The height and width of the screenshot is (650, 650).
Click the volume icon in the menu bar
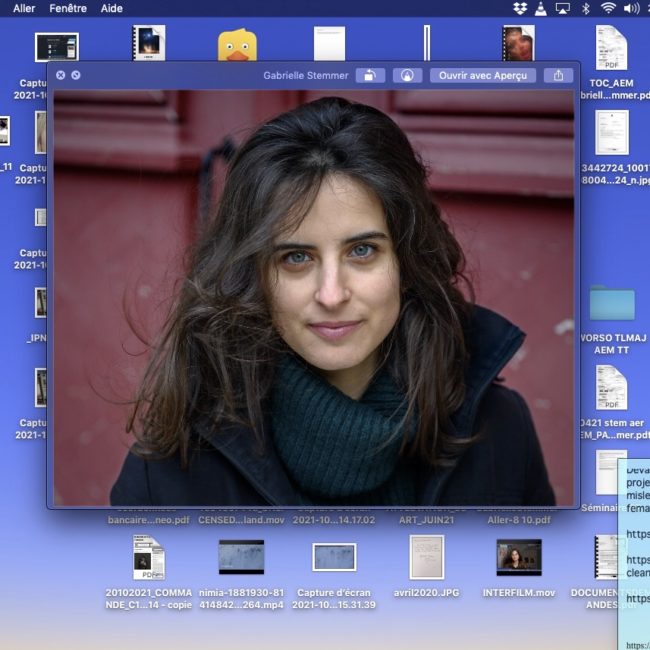click(x=632, y=8)
